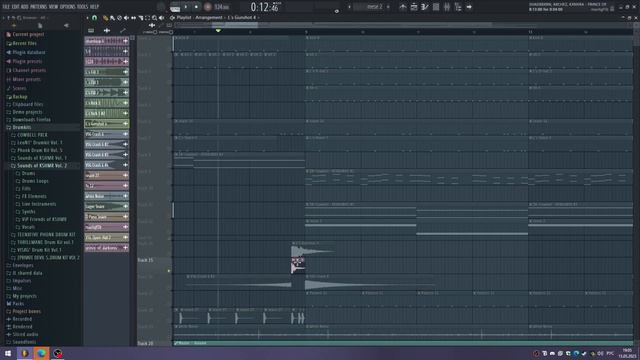Toggle the record button
Screen dimensions: 640x360
coord(208,7)
